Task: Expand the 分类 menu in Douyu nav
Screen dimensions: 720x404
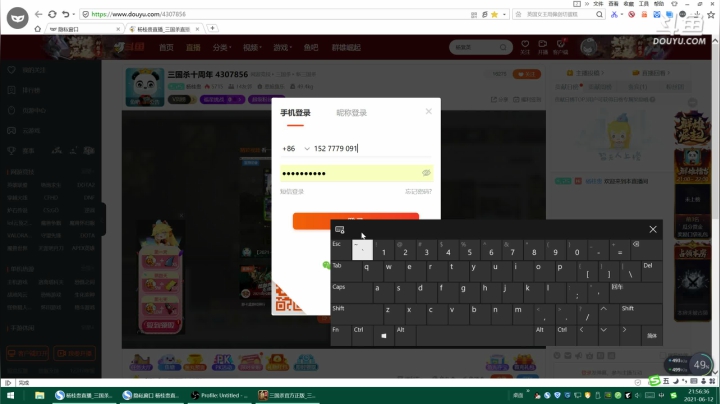Action: point(221,47)
